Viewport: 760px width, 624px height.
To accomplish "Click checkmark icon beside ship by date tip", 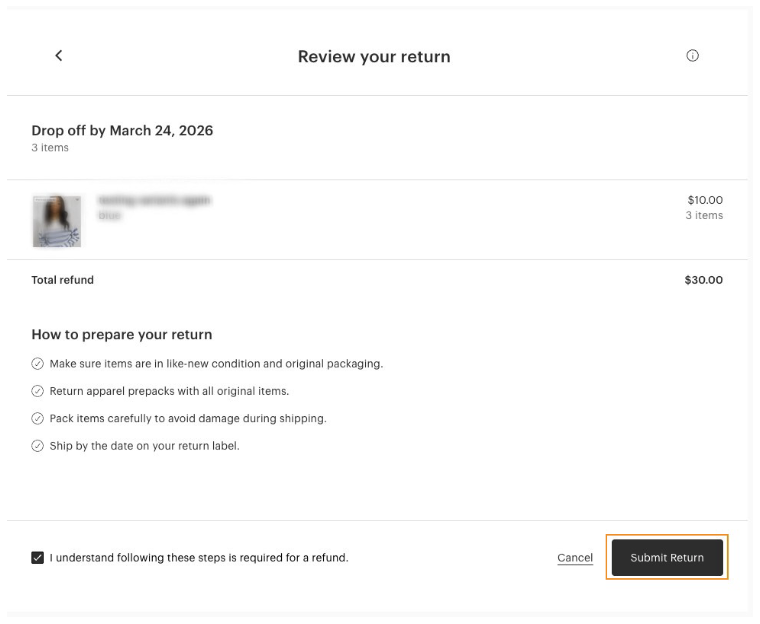I will pyautogui.click(x=38, y=446).
